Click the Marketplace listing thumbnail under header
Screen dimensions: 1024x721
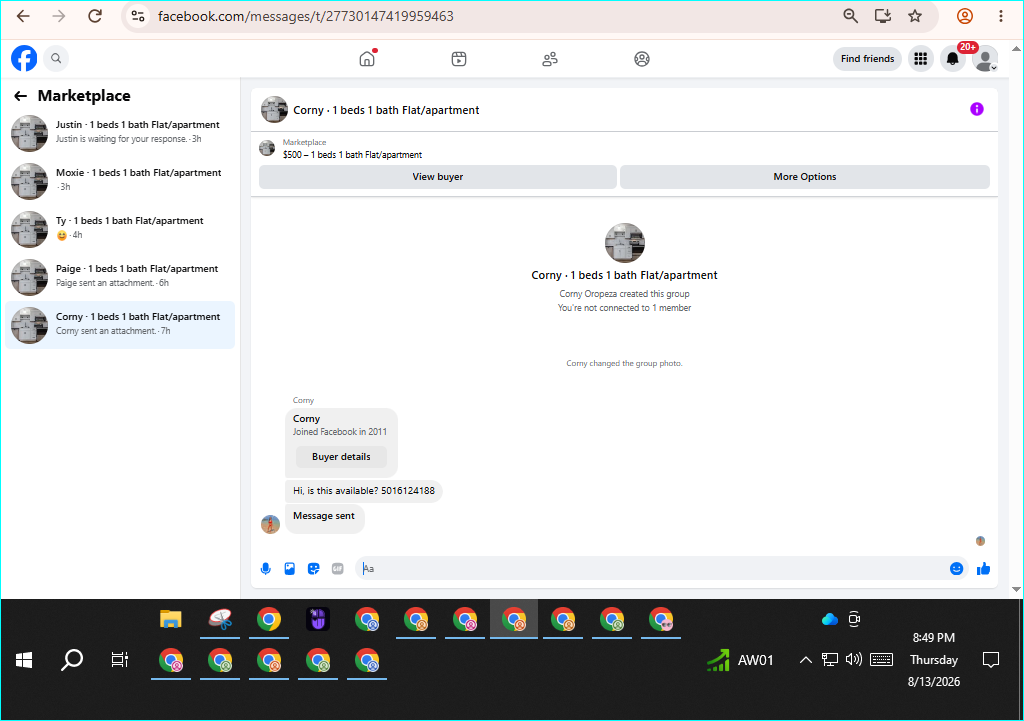(x=267, y=148)
